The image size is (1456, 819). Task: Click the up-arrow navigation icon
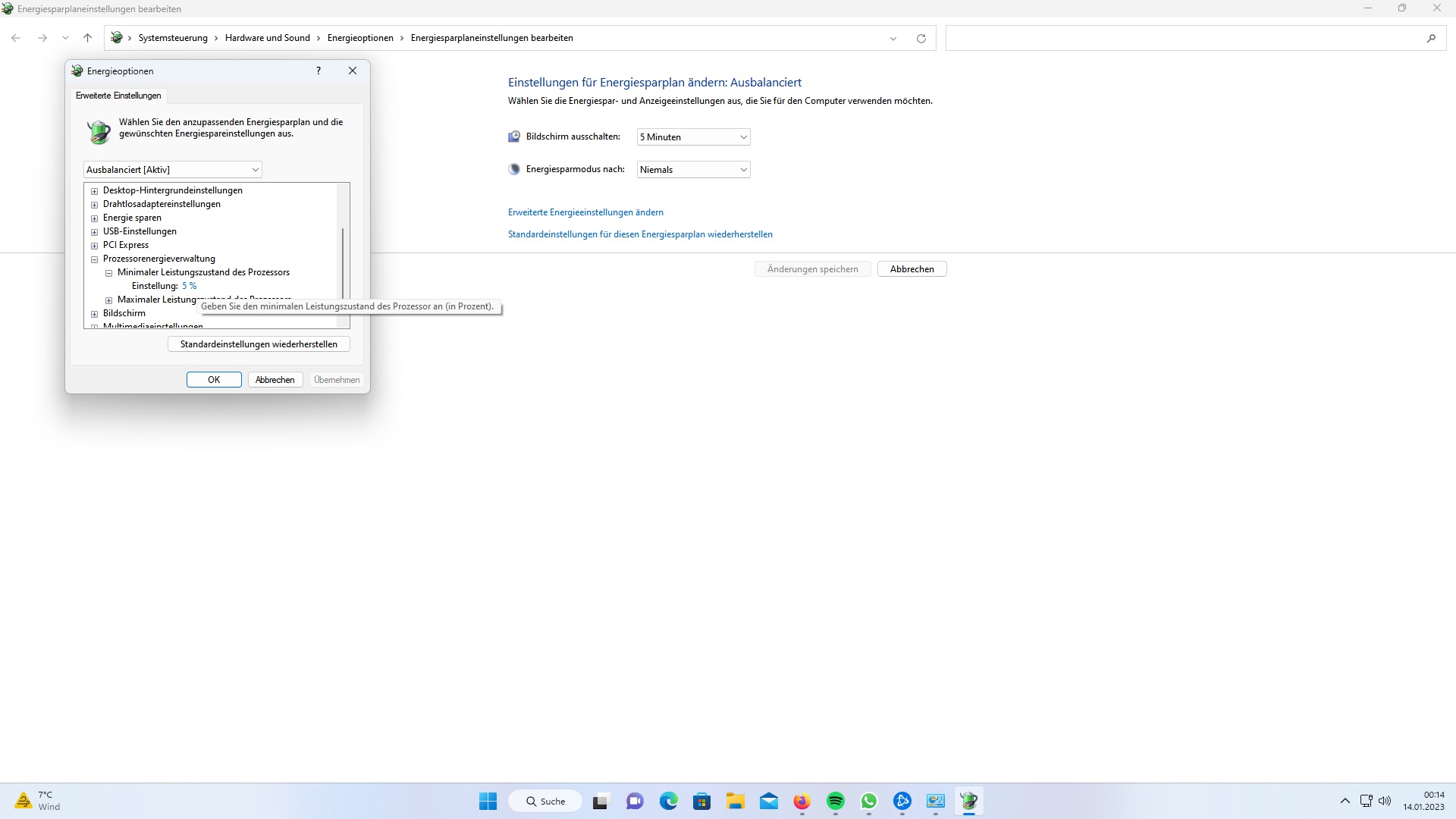pyautogui.click(x=87, y=38)
